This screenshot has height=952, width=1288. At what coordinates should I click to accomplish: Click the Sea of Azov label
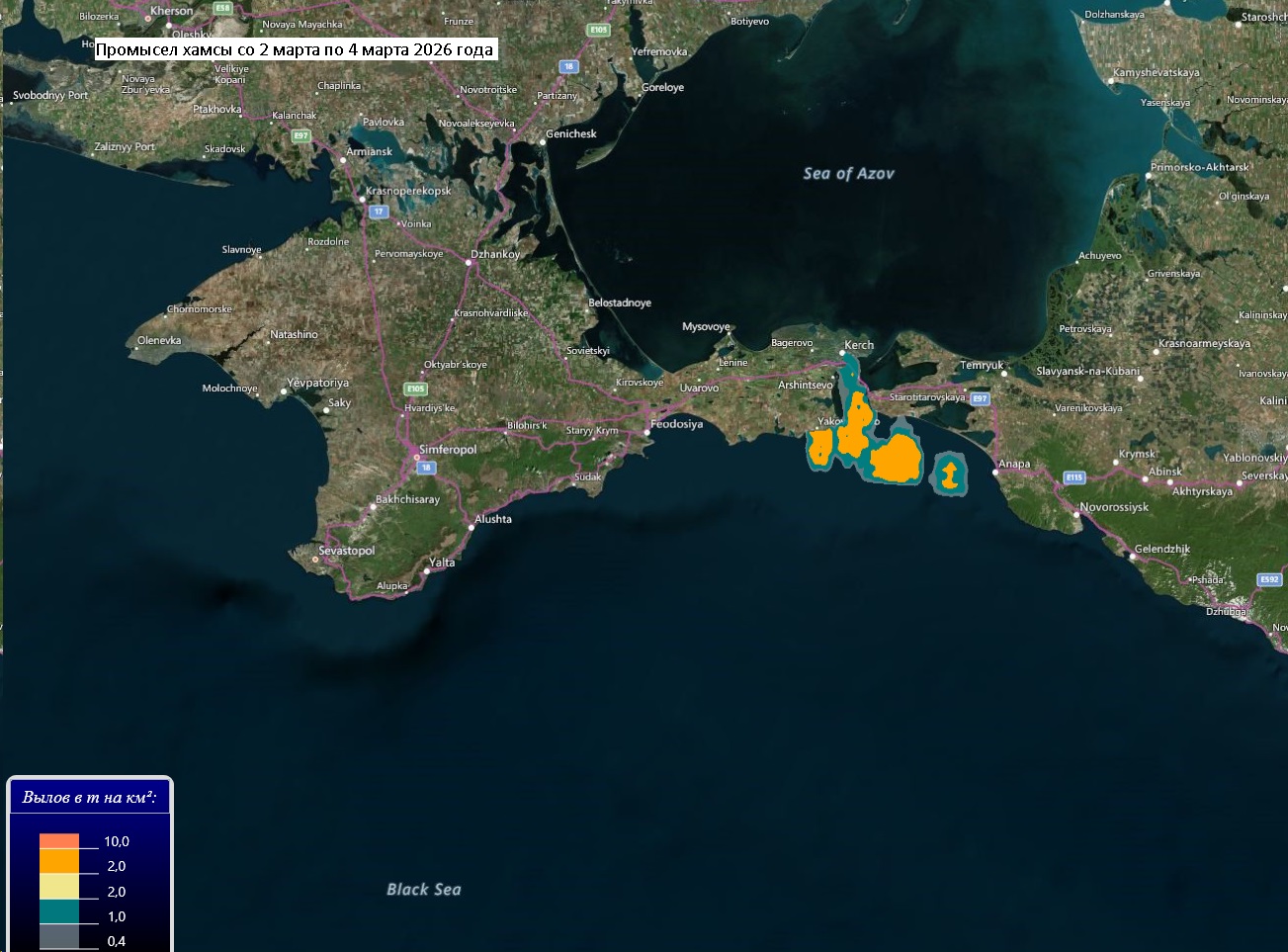pos(848,174)
